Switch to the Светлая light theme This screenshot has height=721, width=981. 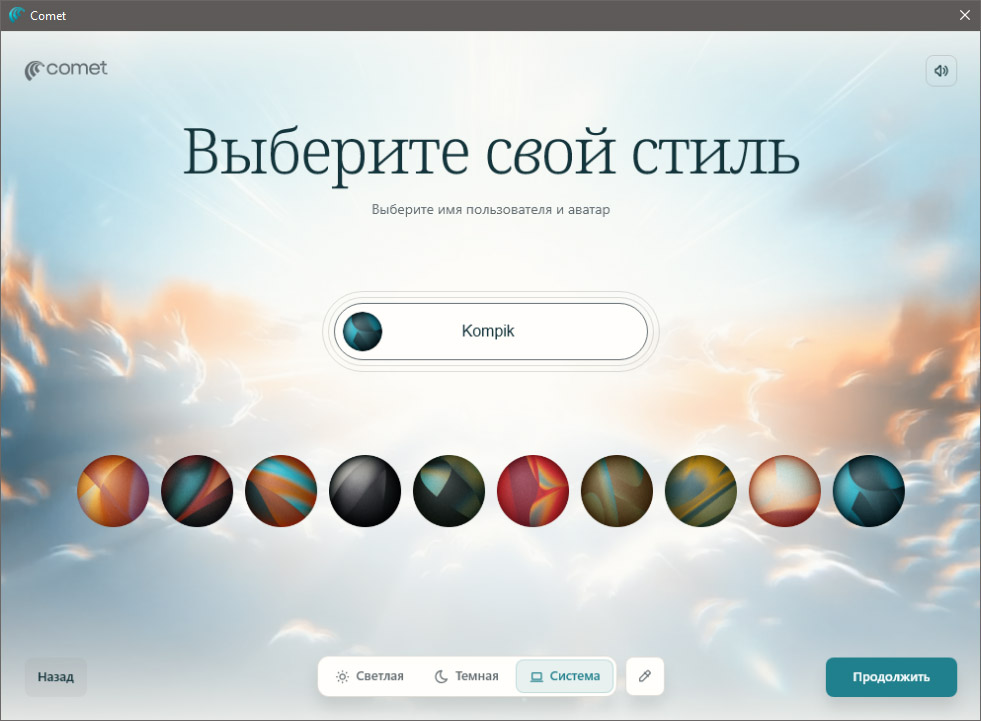tap(369, 676)
